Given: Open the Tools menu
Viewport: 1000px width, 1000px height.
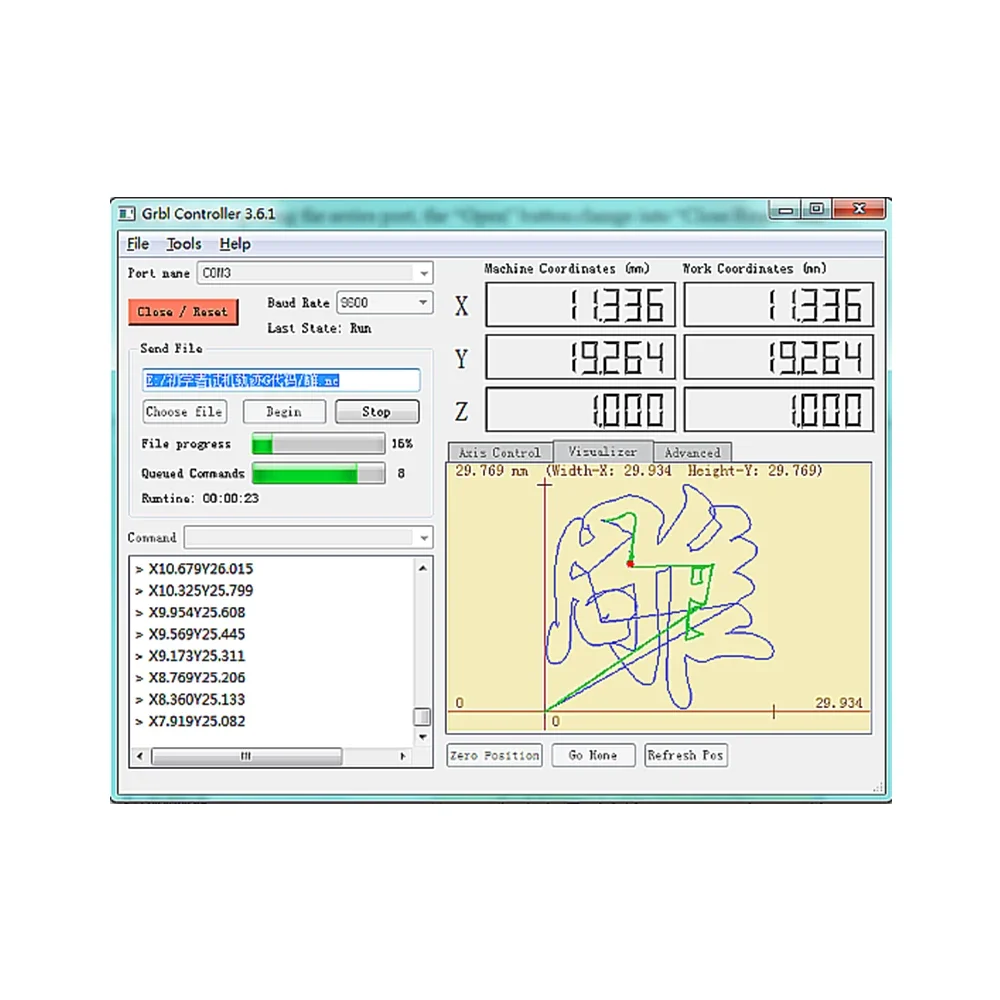Looking at the screenshot, I should coord(184,244).
